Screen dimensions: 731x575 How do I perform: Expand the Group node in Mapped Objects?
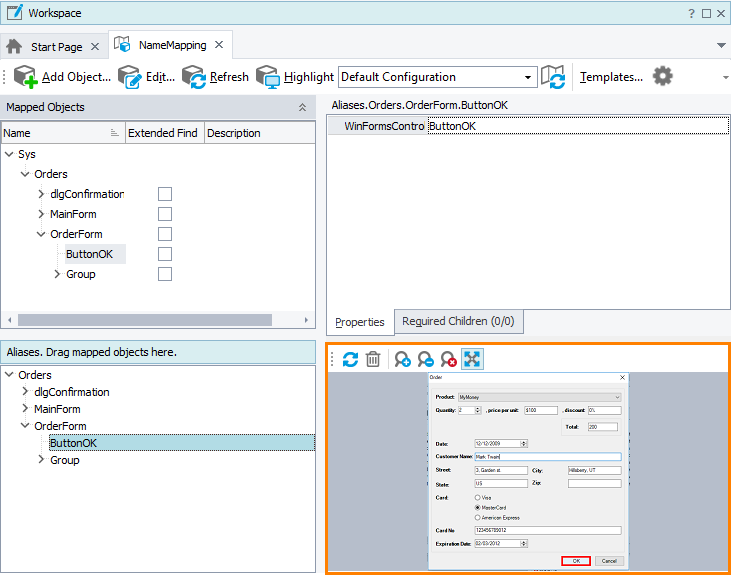pyautogui.click(x=57, y=274)
